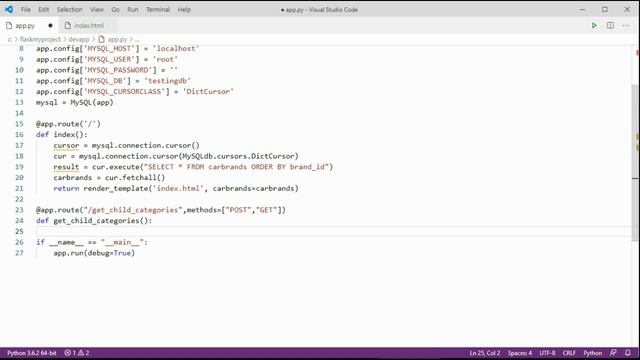640x360 pixels.
Task: Click the feedback icon in status bar
Action: point(613,353)
